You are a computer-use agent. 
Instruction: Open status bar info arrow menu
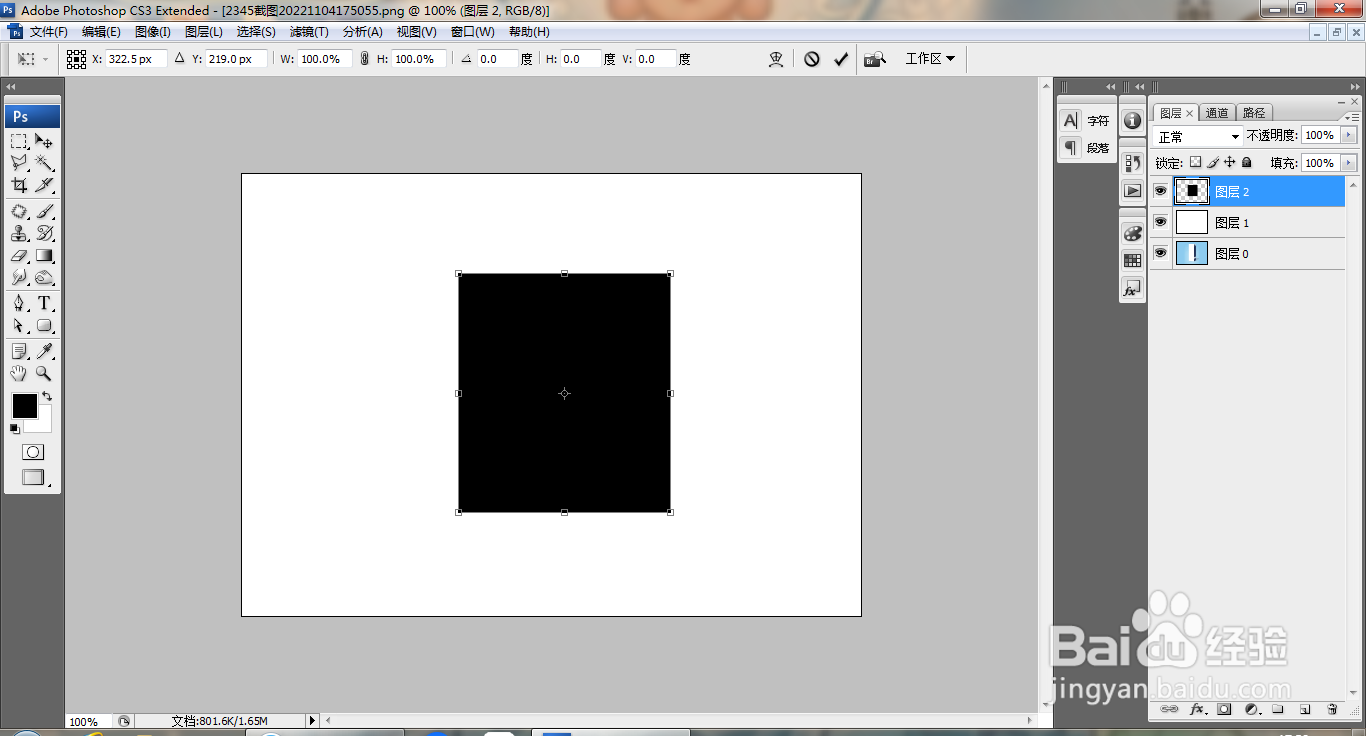click(312, 720)
